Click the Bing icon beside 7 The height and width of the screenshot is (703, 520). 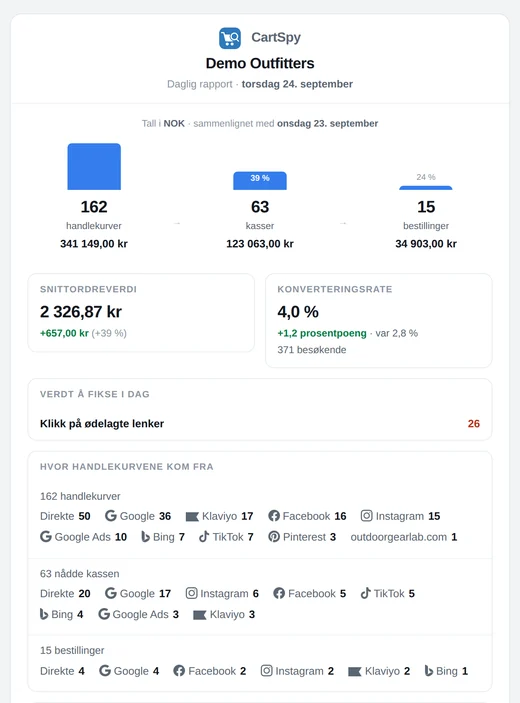145,537
